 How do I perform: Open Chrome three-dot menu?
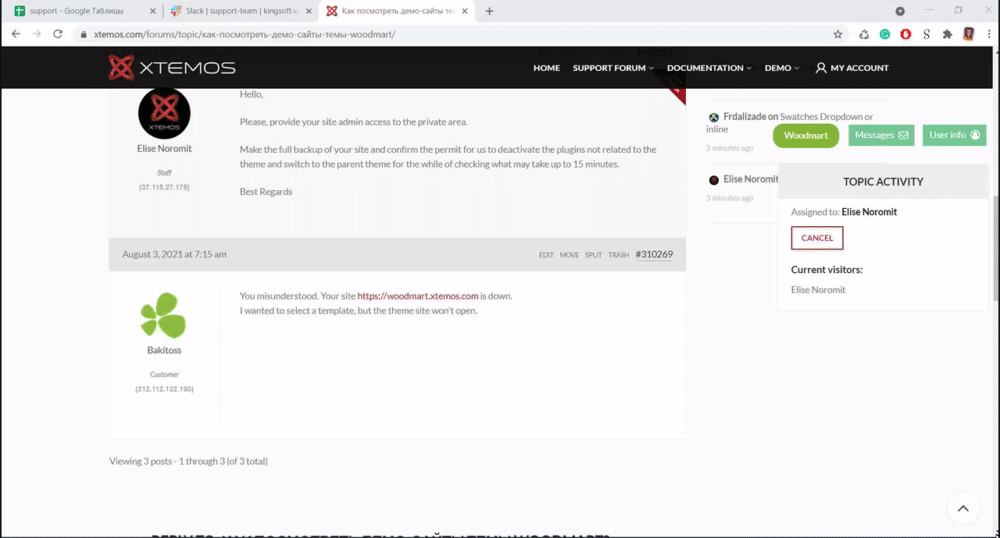pyautogui.click(x=989, y=34)
